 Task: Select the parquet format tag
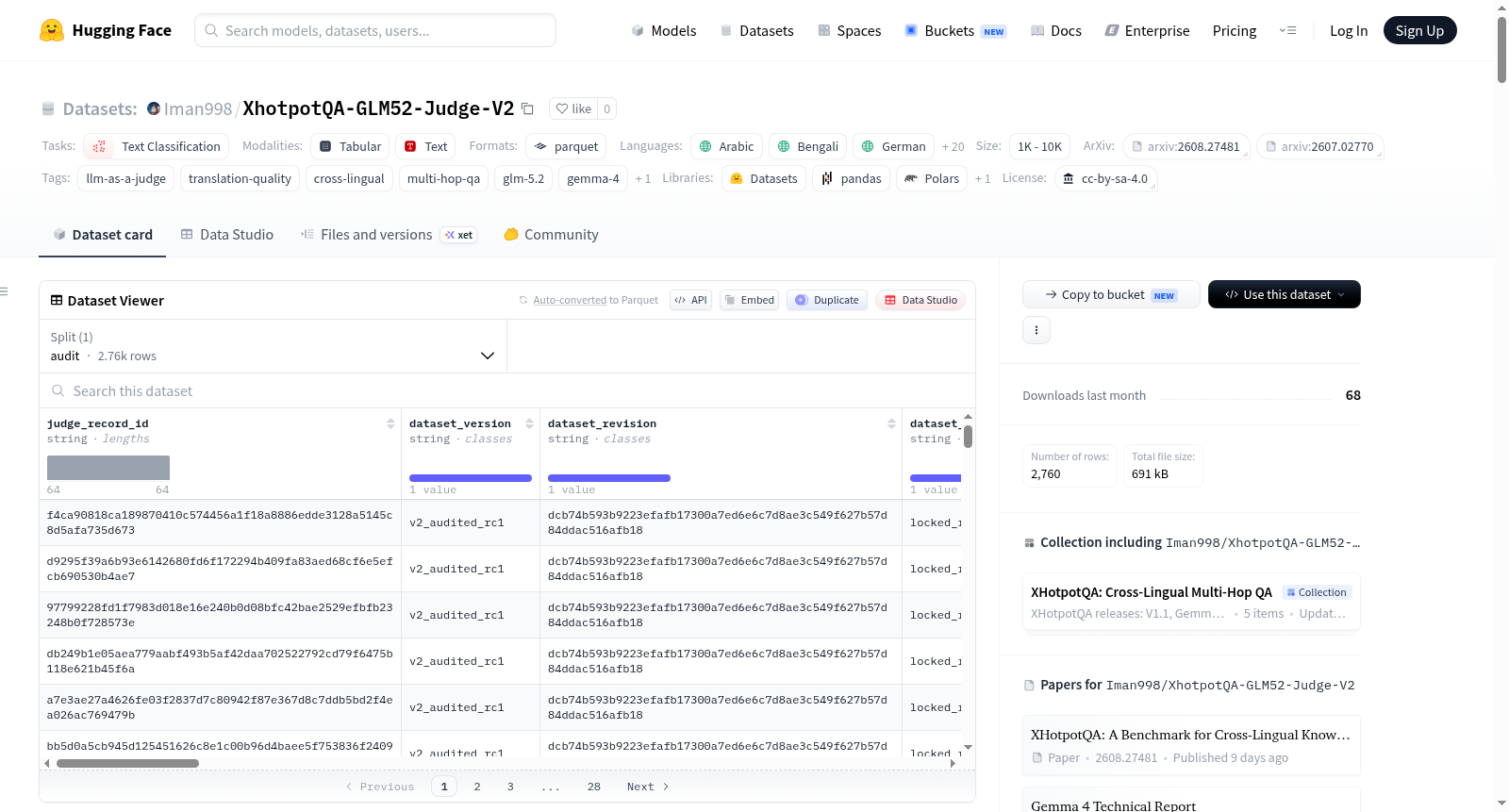pyautogui.click(x=566, y=146)
